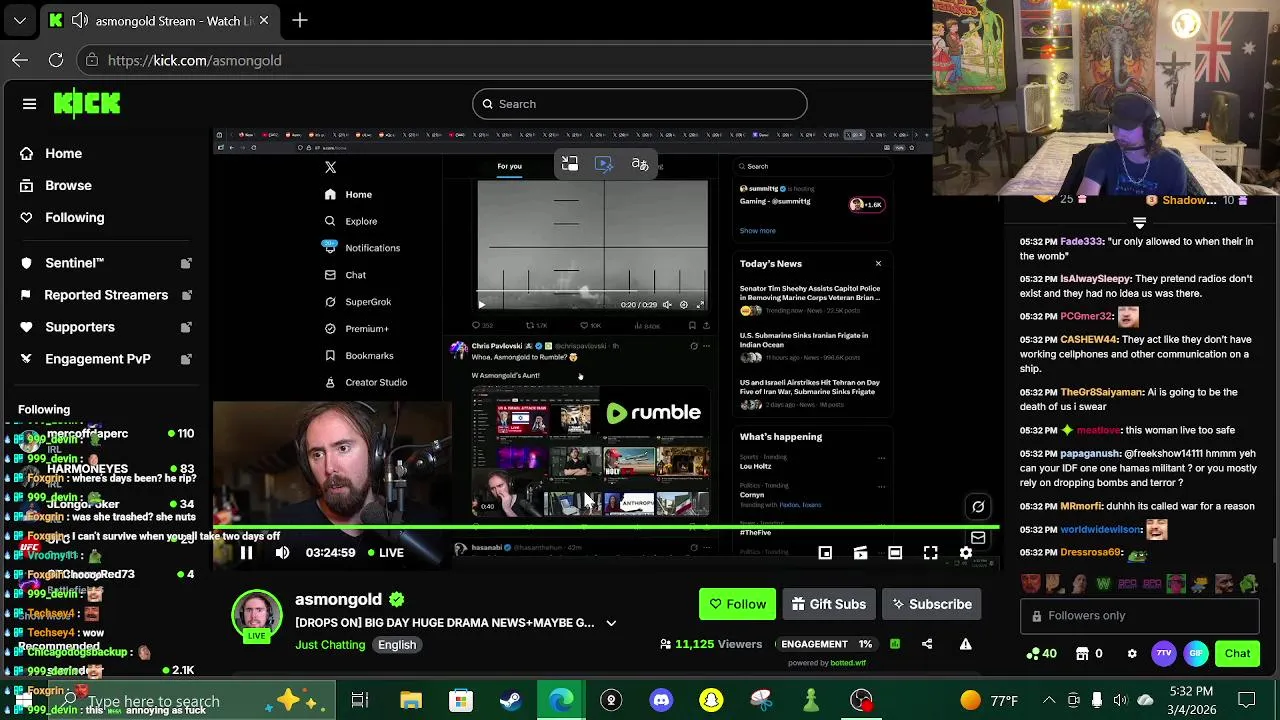This screenshot has width=1280, height=720.
Task: Open Following in the Kick sidebar
Action: [62, 217]
